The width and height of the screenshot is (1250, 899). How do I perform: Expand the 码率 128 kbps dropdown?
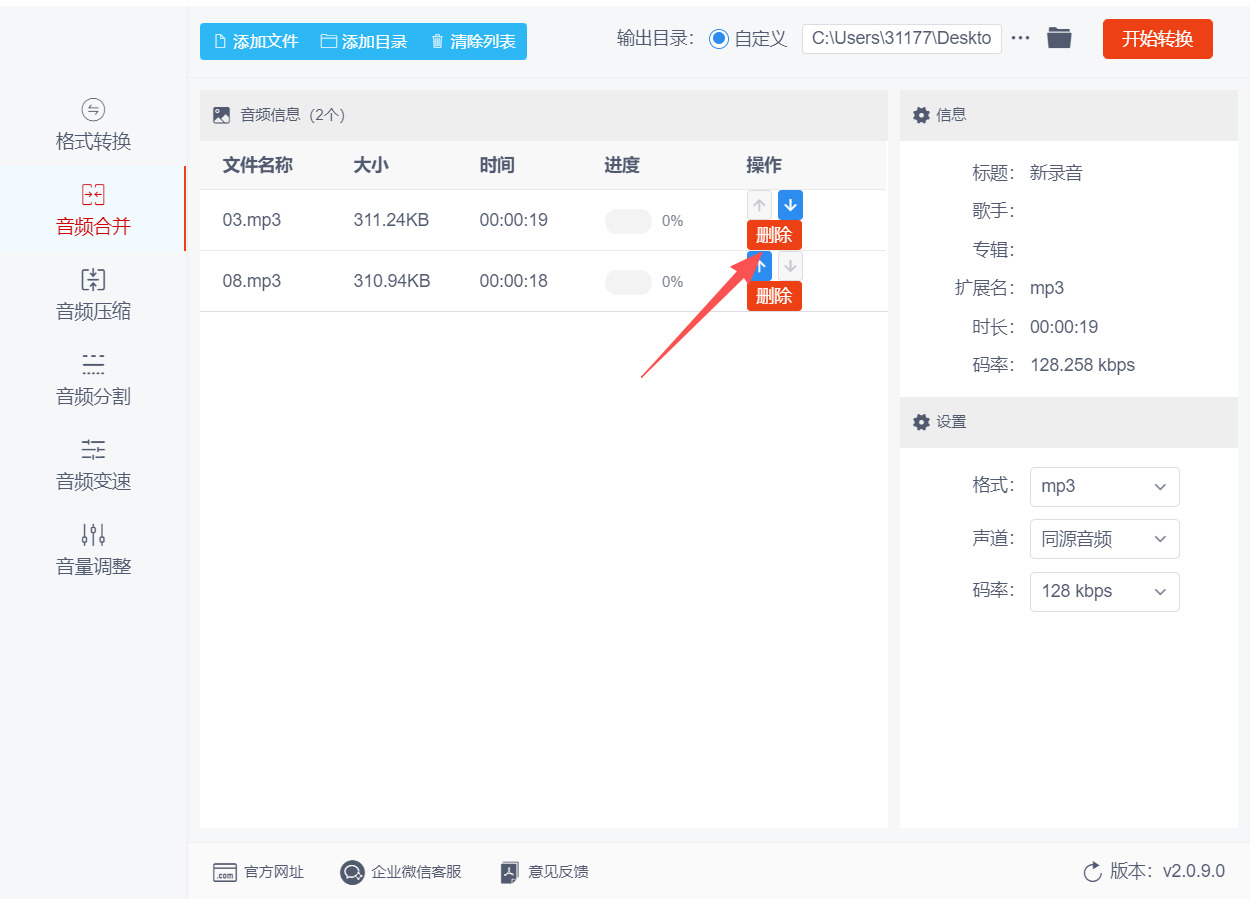1104,591
